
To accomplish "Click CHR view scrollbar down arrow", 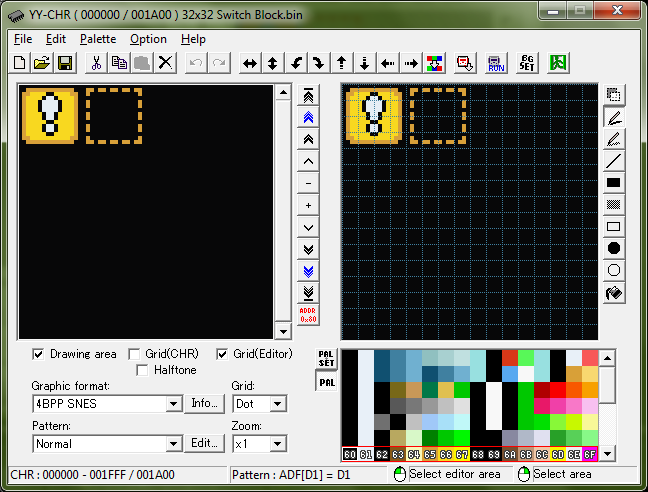I will click(x=283, y=331).
